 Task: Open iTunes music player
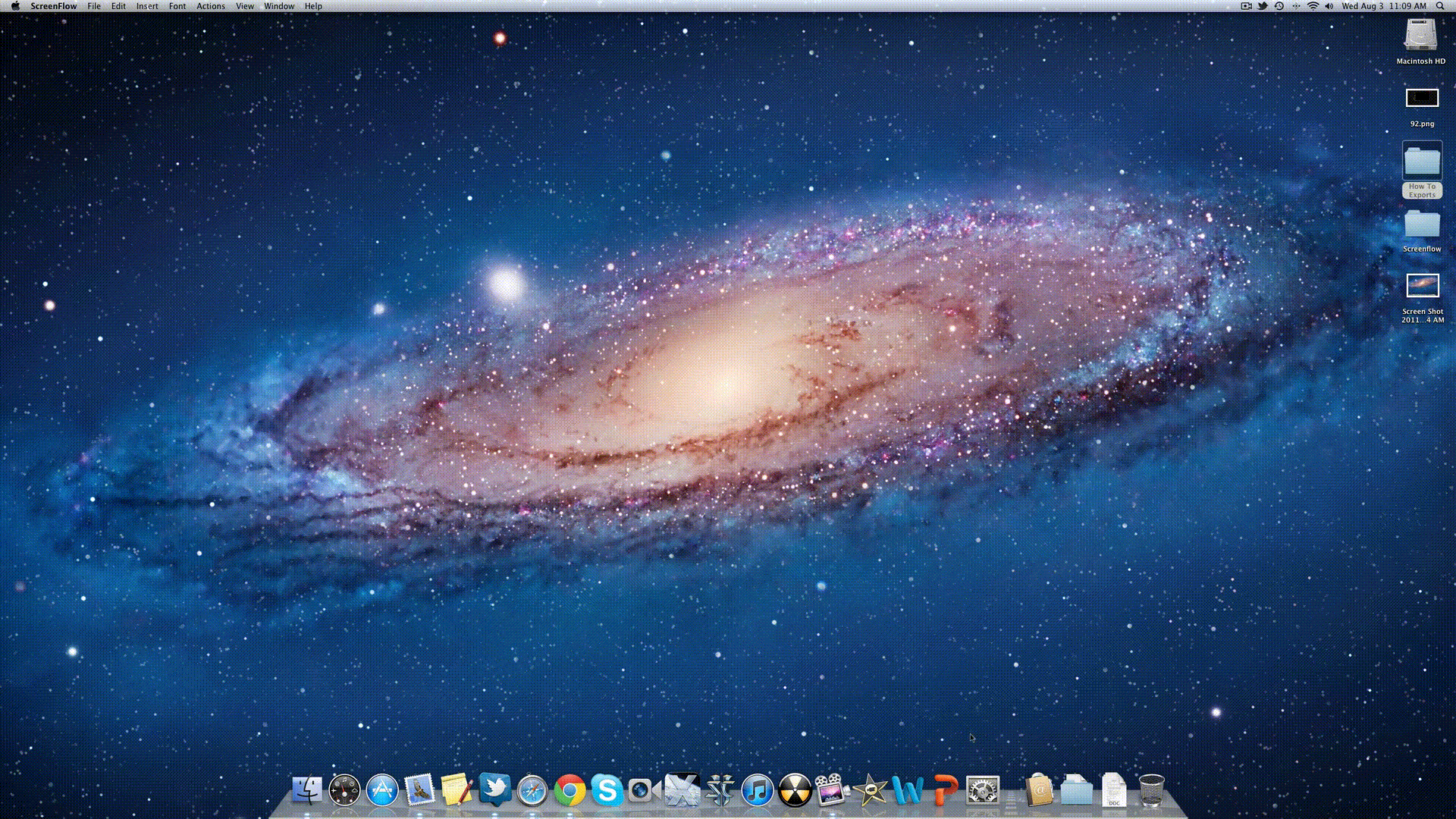(757, 791)
